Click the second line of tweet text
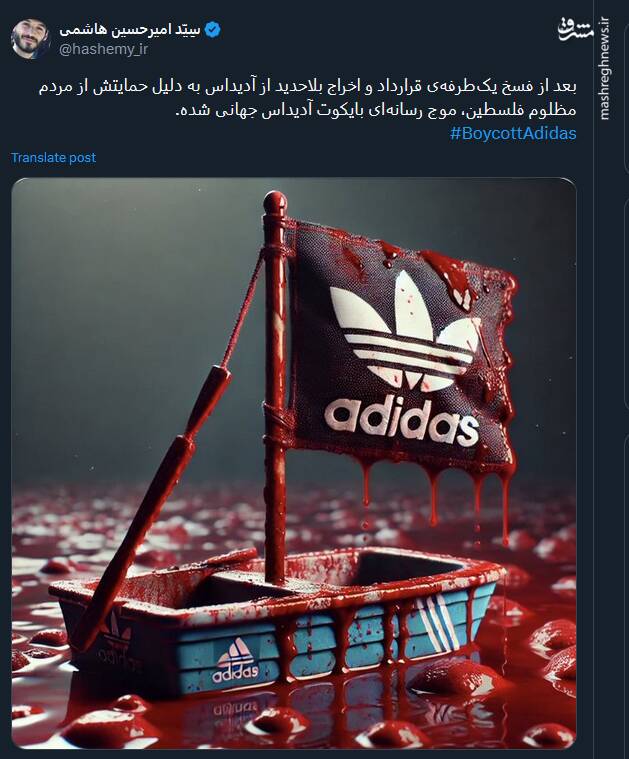This screenshot has width=629, height=759. (x=375, y=110)
